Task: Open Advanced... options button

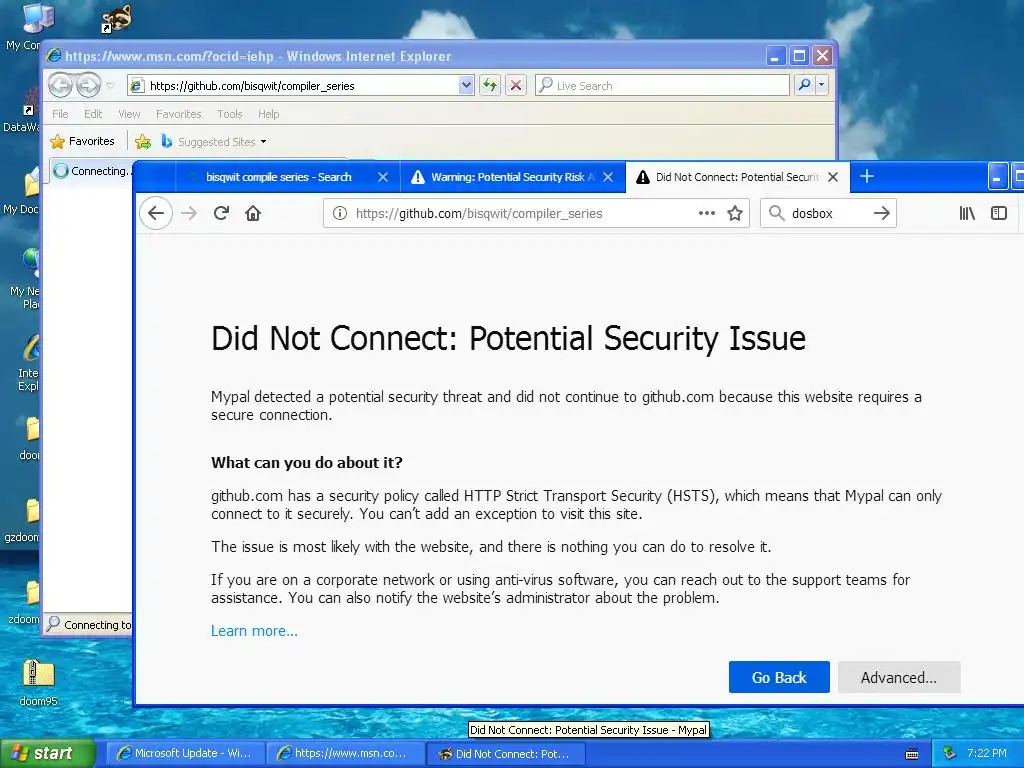Action: pyautogui.click(x=899, y=677)
